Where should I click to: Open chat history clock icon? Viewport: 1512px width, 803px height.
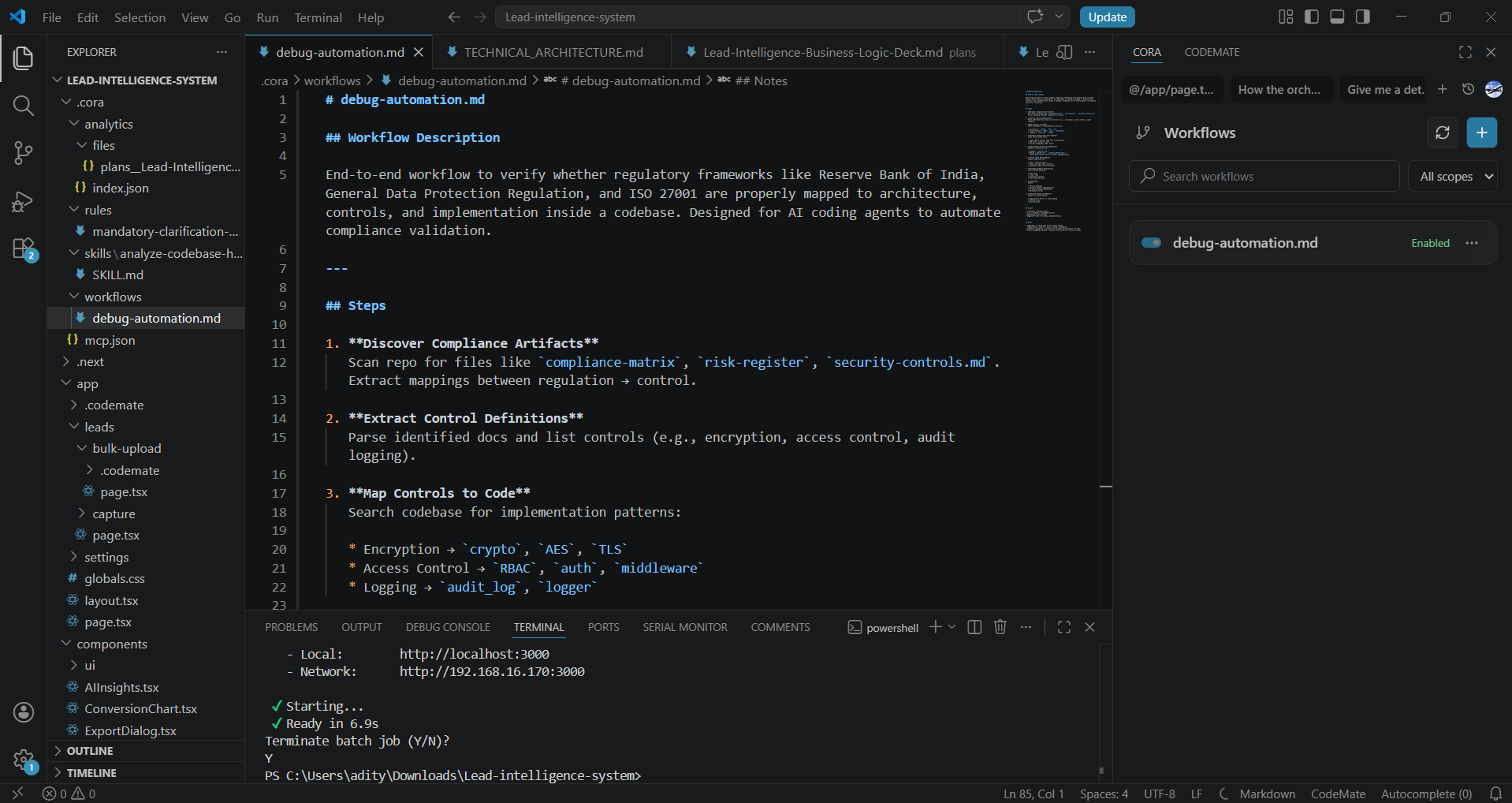tap(1468, 89)
